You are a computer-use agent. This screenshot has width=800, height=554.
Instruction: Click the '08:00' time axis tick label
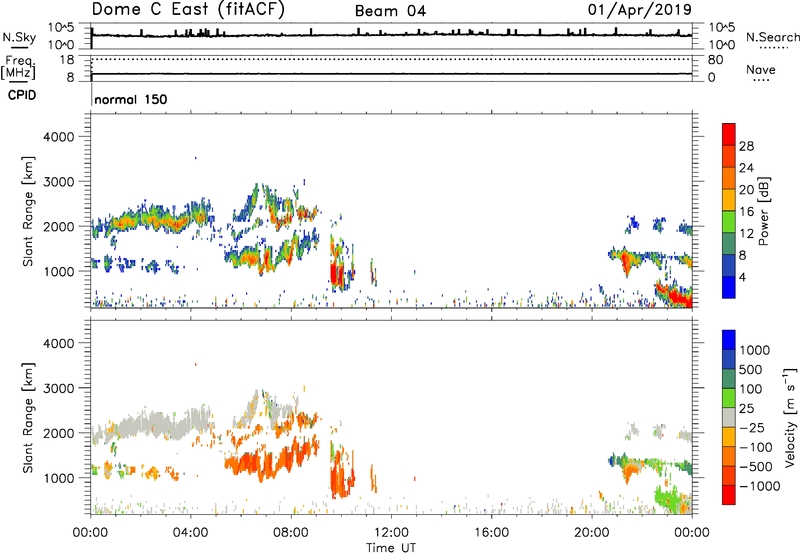tap(291, 533)
